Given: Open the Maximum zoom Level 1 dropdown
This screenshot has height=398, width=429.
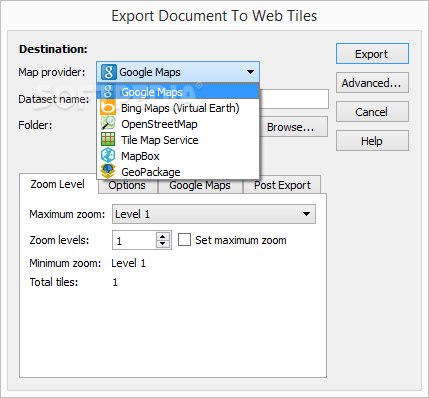Looking at the screenshot, I should (x=214, y=214).
